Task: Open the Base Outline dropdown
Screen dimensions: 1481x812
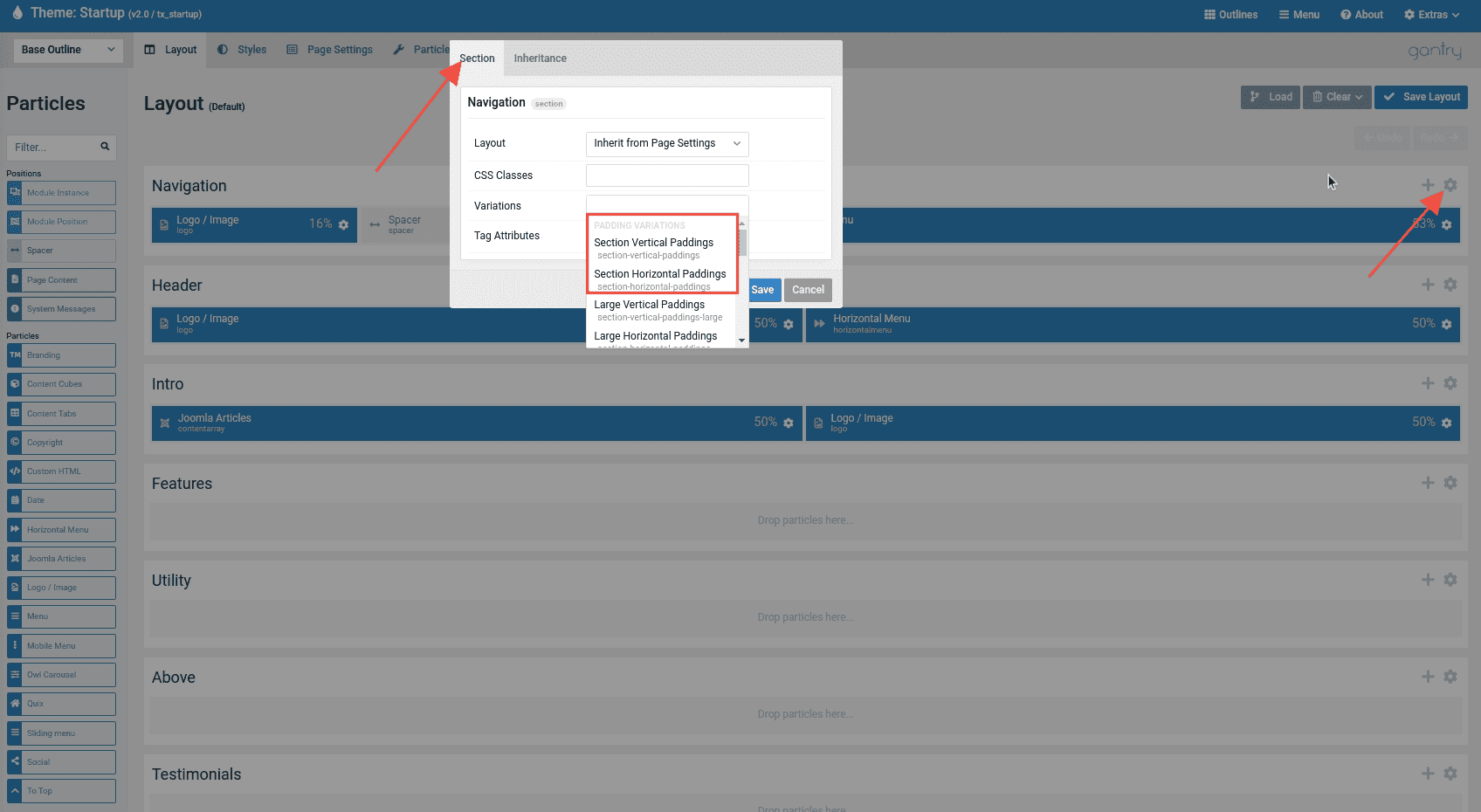Action: [68, 50]
